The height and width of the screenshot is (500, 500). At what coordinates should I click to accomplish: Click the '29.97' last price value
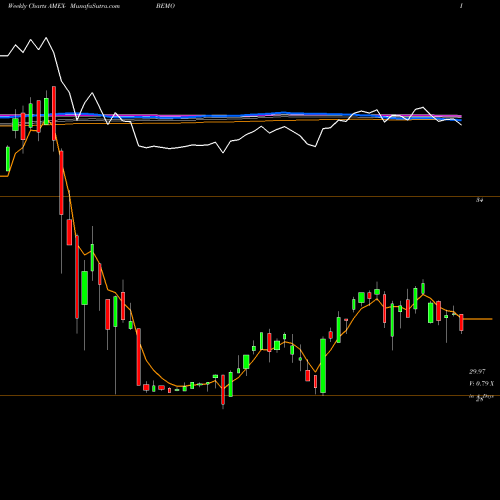477,371
